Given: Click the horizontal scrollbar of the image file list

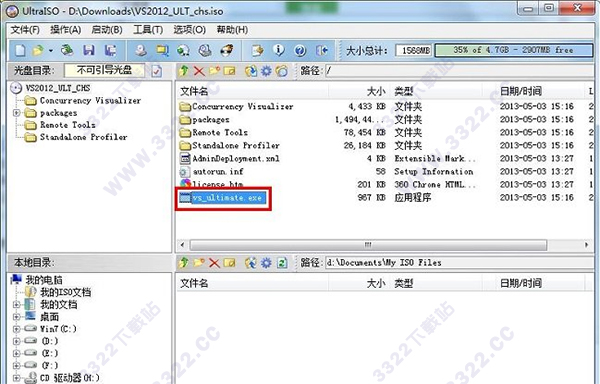Looking at the screenshot, I should (368, 245).
